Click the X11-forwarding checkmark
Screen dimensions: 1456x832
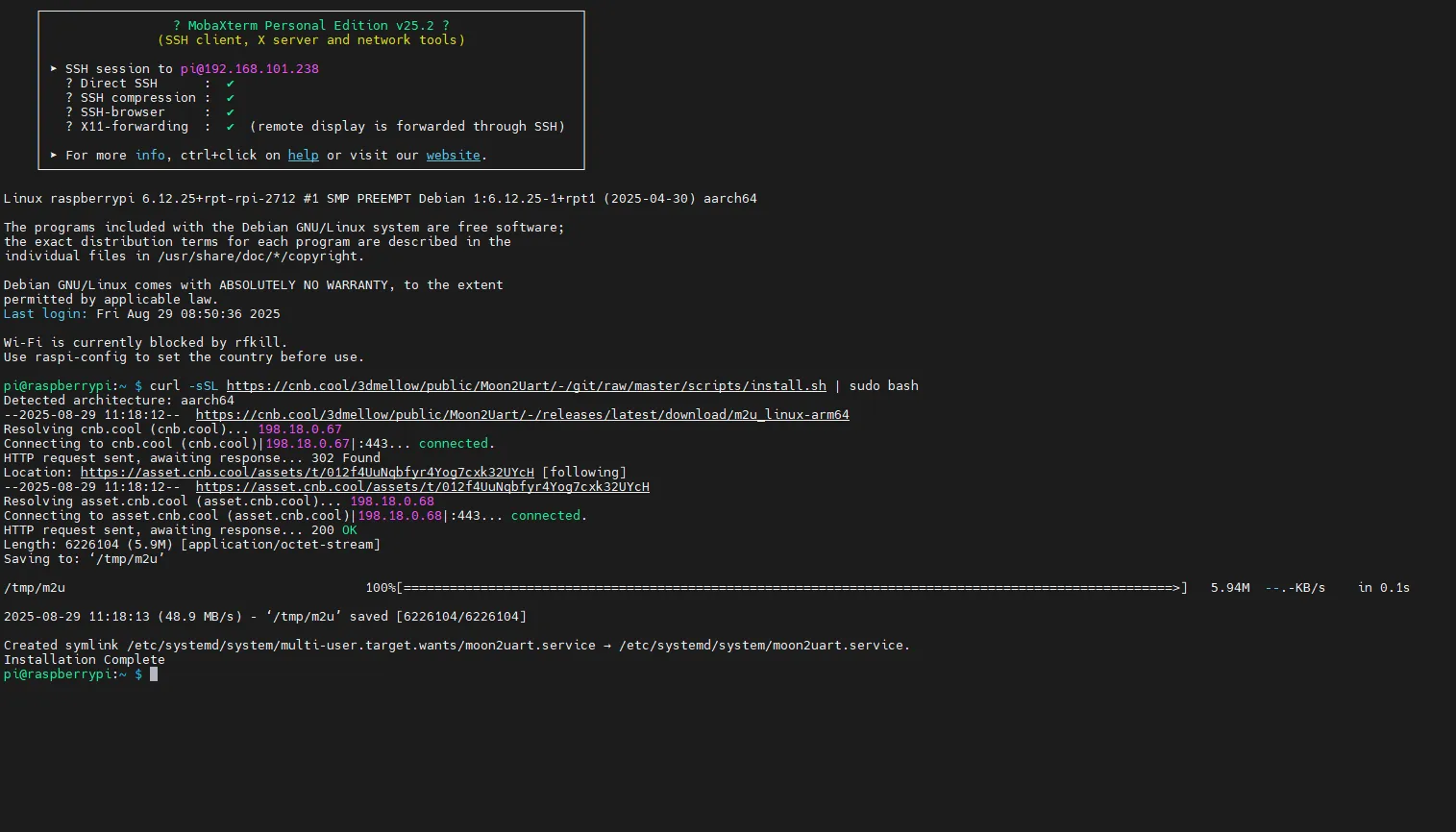click(x=231, y=127)
